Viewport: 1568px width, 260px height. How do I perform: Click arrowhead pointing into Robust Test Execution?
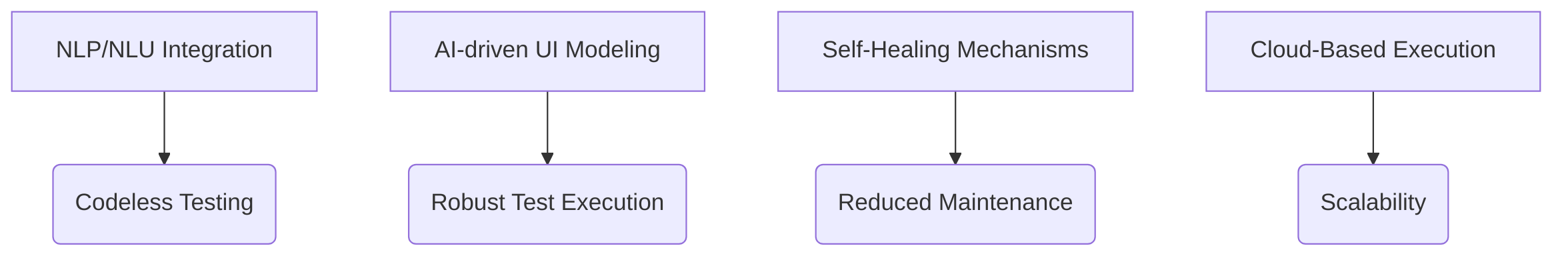pyautogui.click(x=547, y=159)
